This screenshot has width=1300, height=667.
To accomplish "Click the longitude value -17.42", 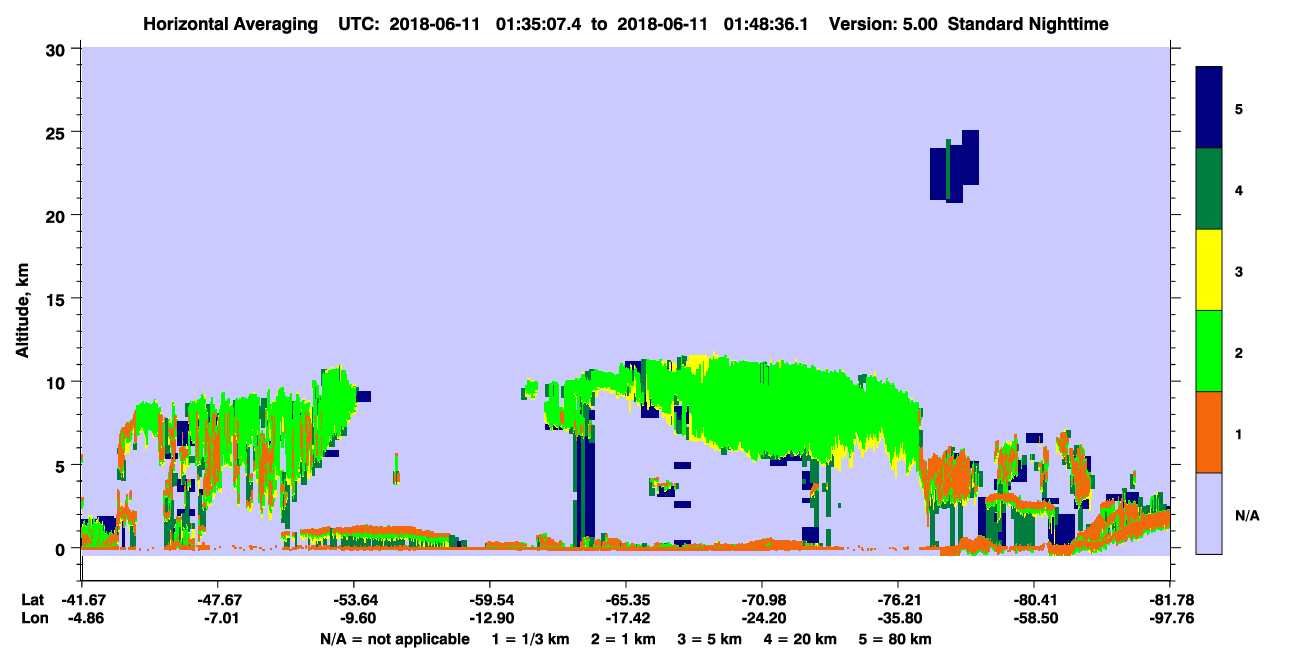I will click(626, 619).
